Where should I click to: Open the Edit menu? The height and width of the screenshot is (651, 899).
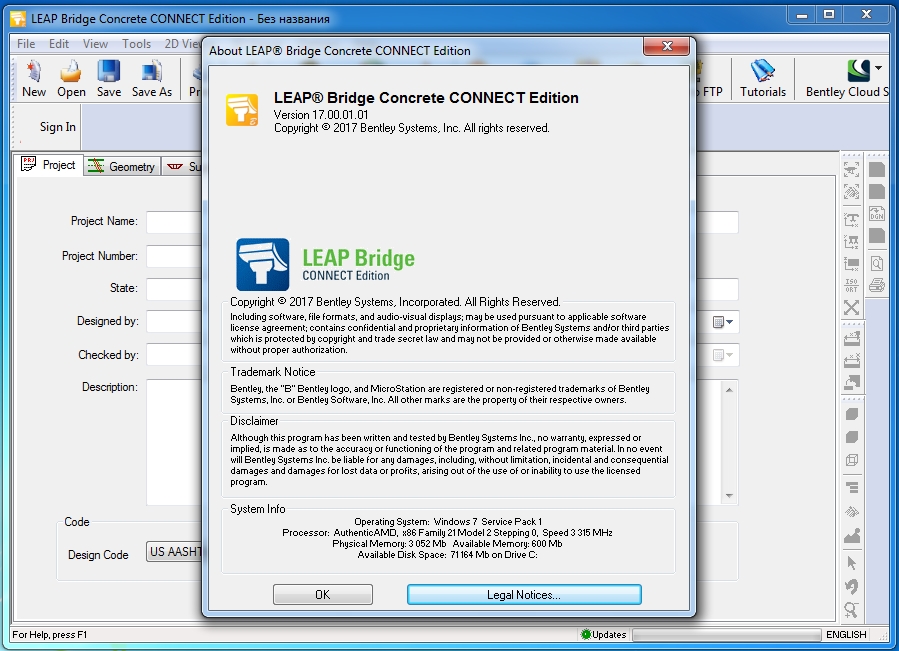(x=58, y=44)
